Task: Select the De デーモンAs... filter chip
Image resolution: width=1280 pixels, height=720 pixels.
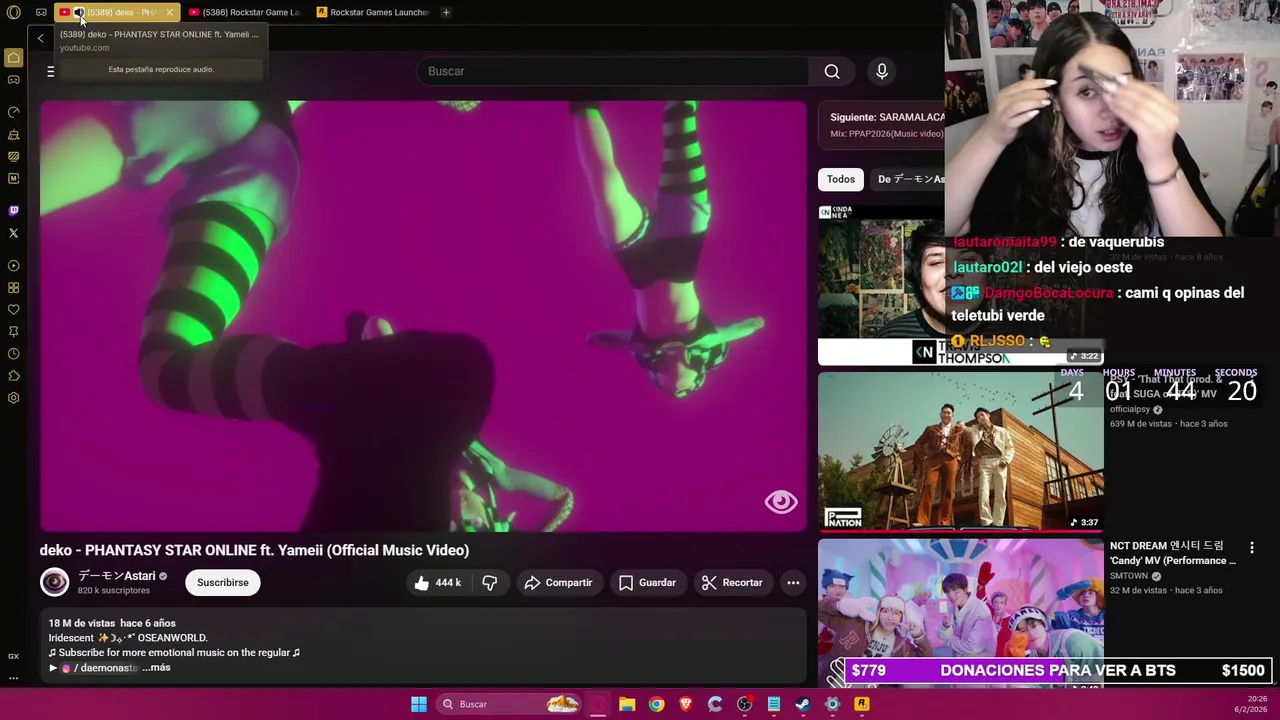Action: (910, 179)
